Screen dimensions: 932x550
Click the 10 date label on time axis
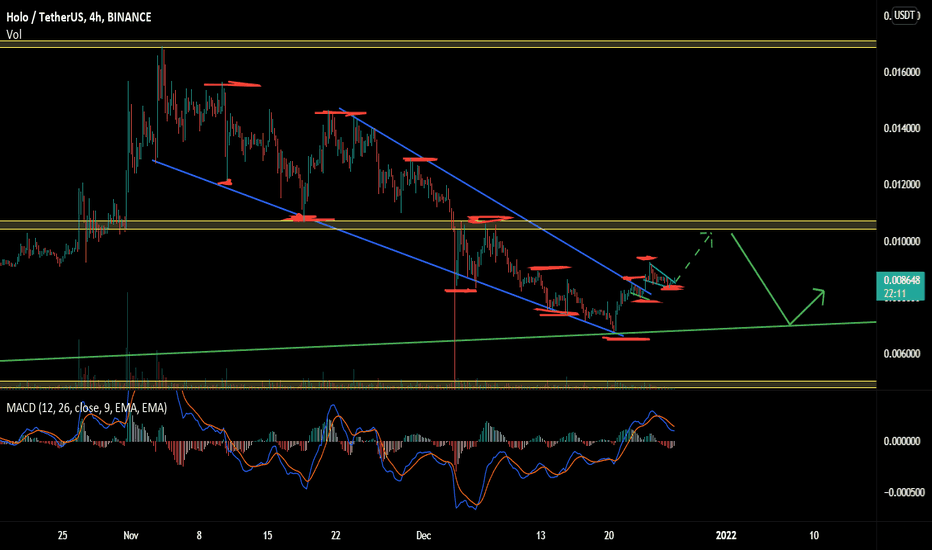(814, 536)
